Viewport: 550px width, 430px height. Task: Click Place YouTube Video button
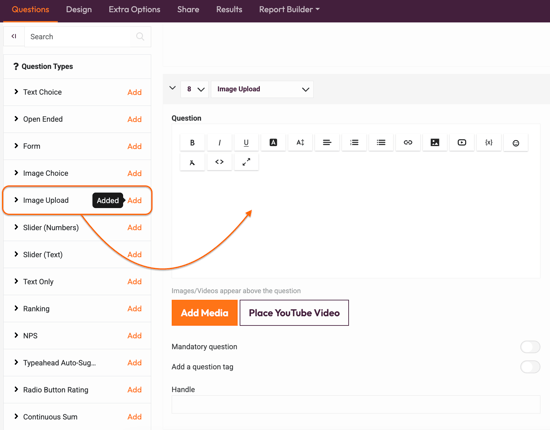[294, 313]
